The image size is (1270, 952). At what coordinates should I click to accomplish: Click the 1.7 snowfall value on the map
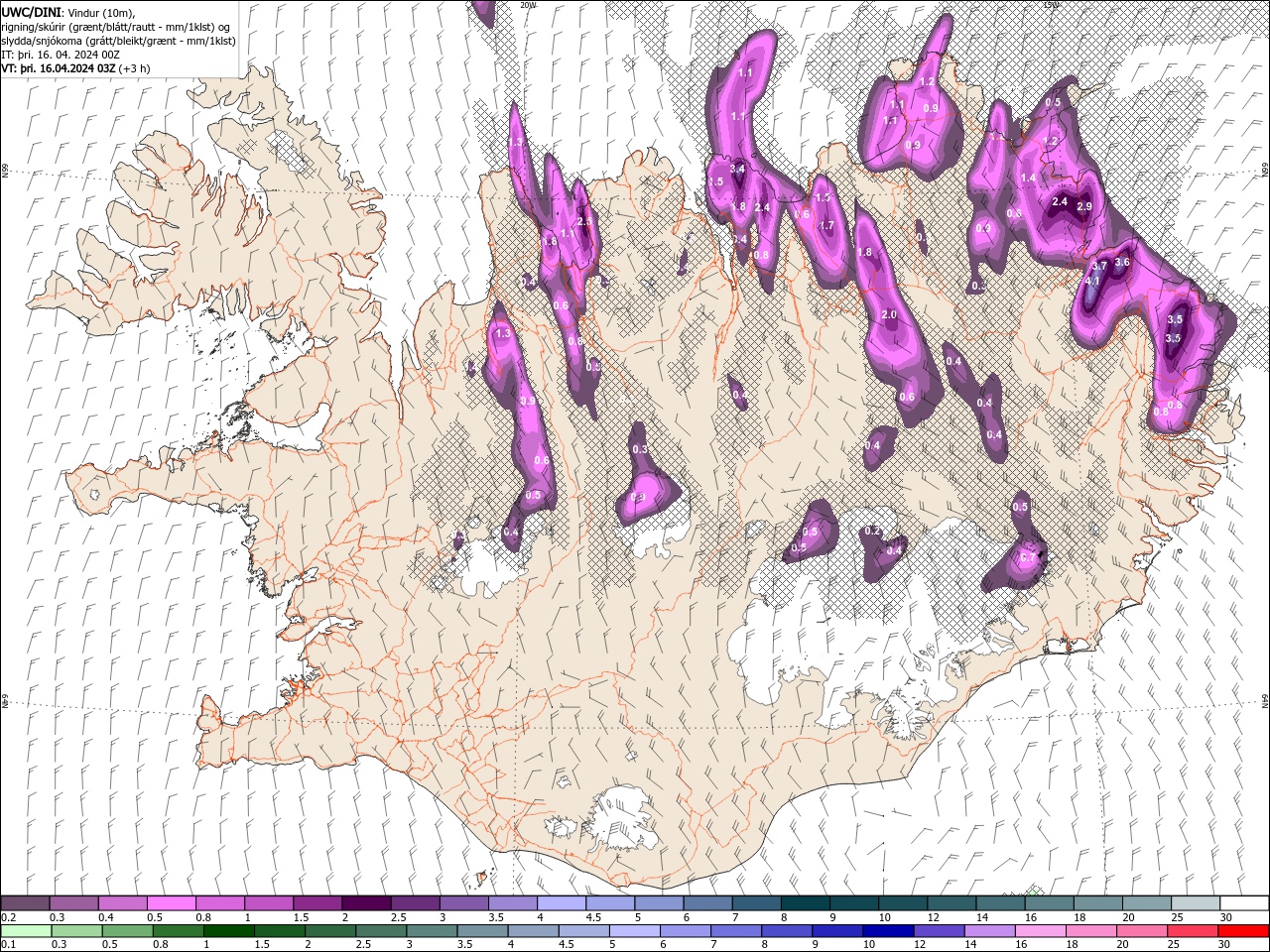pos(826,225)
